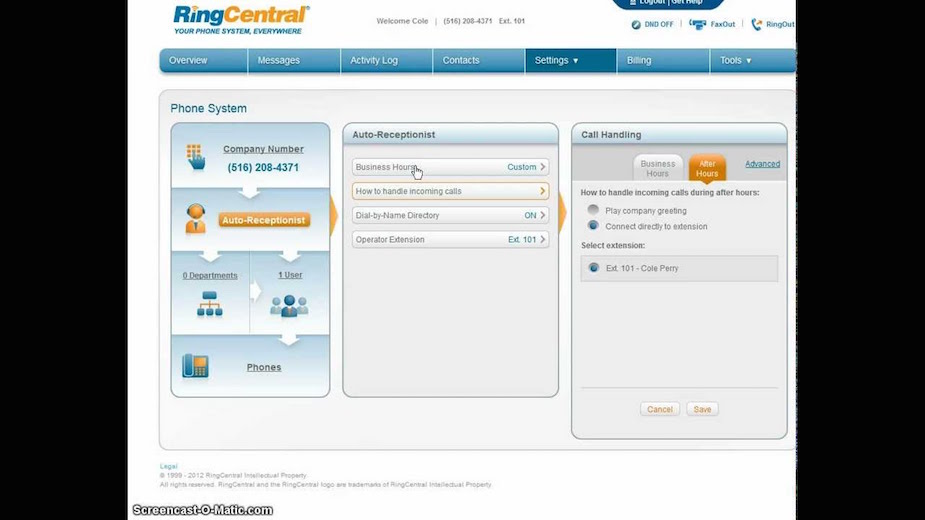Open the Activity Log tab
Screen dimensions: 925x520
click(386, 60)
